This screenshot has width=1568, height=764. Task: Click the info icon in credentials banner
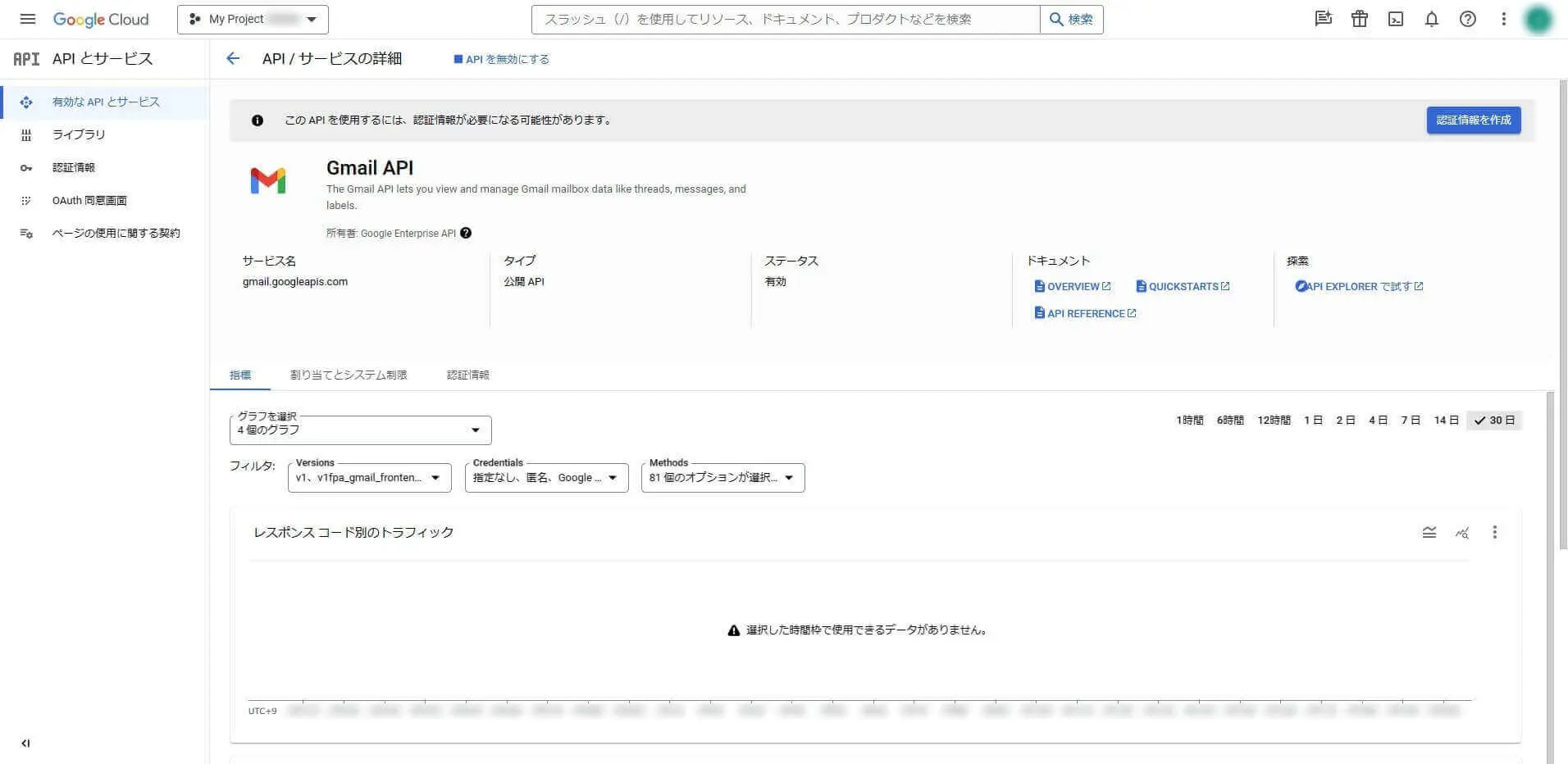(x=258, y=121)
